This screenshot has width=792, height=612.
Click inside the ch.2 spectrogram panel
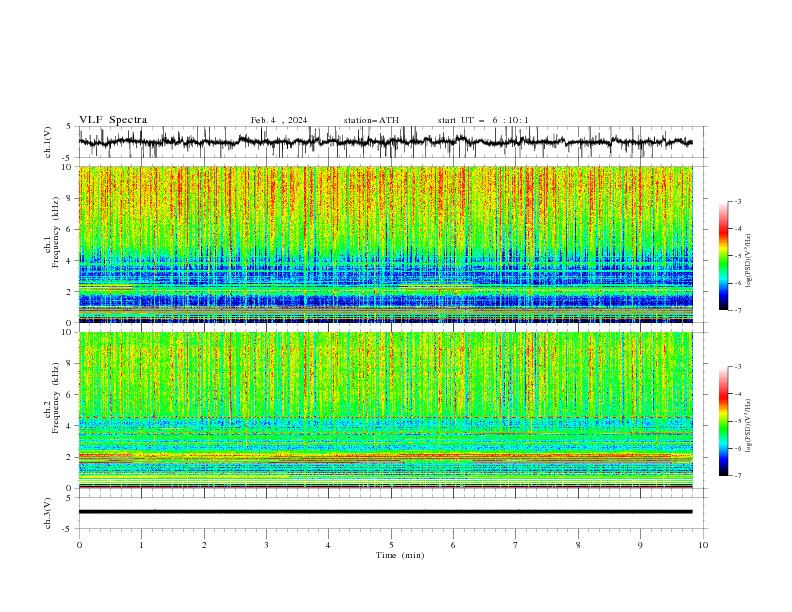click(x=385, y=410)
